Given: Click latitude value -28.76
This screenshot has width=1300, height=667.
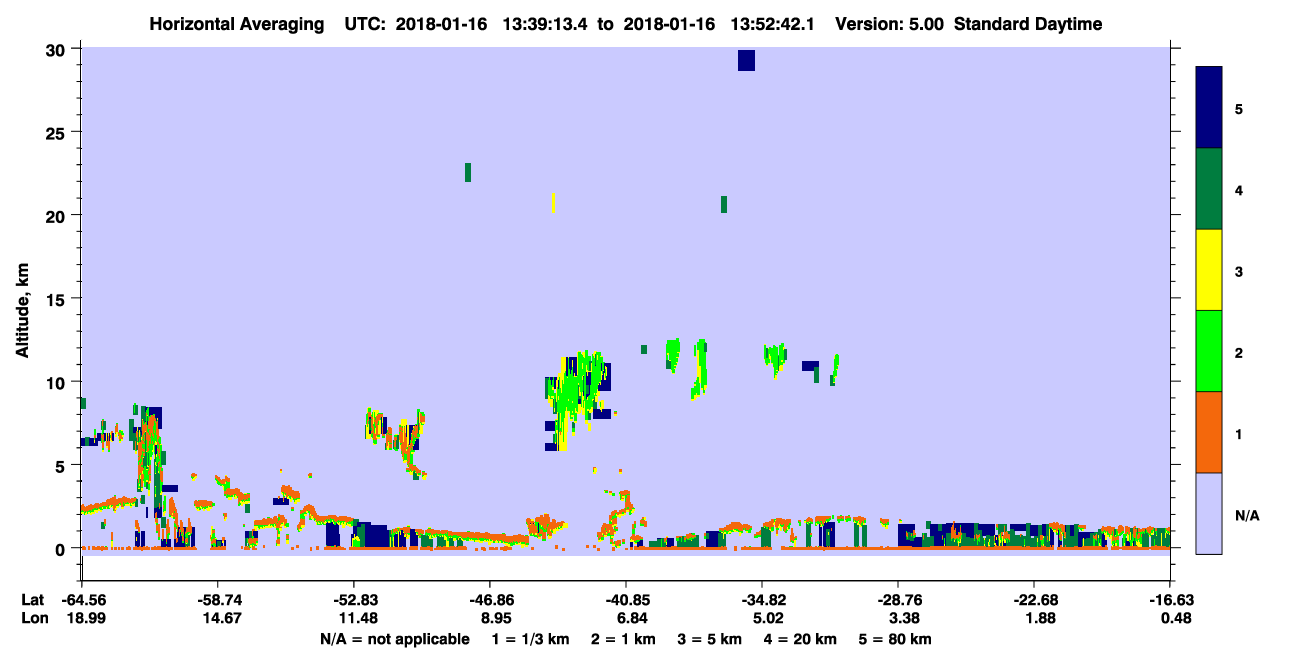Looking at the screenshot, I should (x=898, y=600).
